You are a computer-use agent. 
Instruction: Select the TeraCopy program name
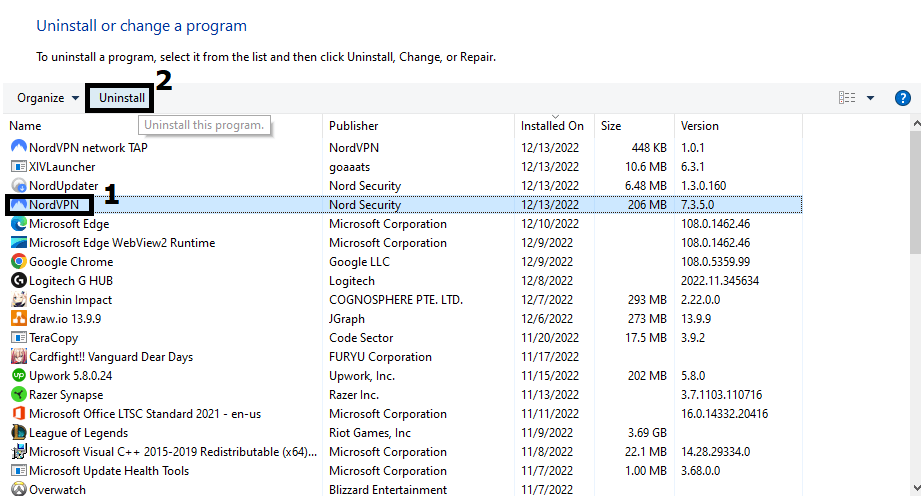click(x=53, y=338)
